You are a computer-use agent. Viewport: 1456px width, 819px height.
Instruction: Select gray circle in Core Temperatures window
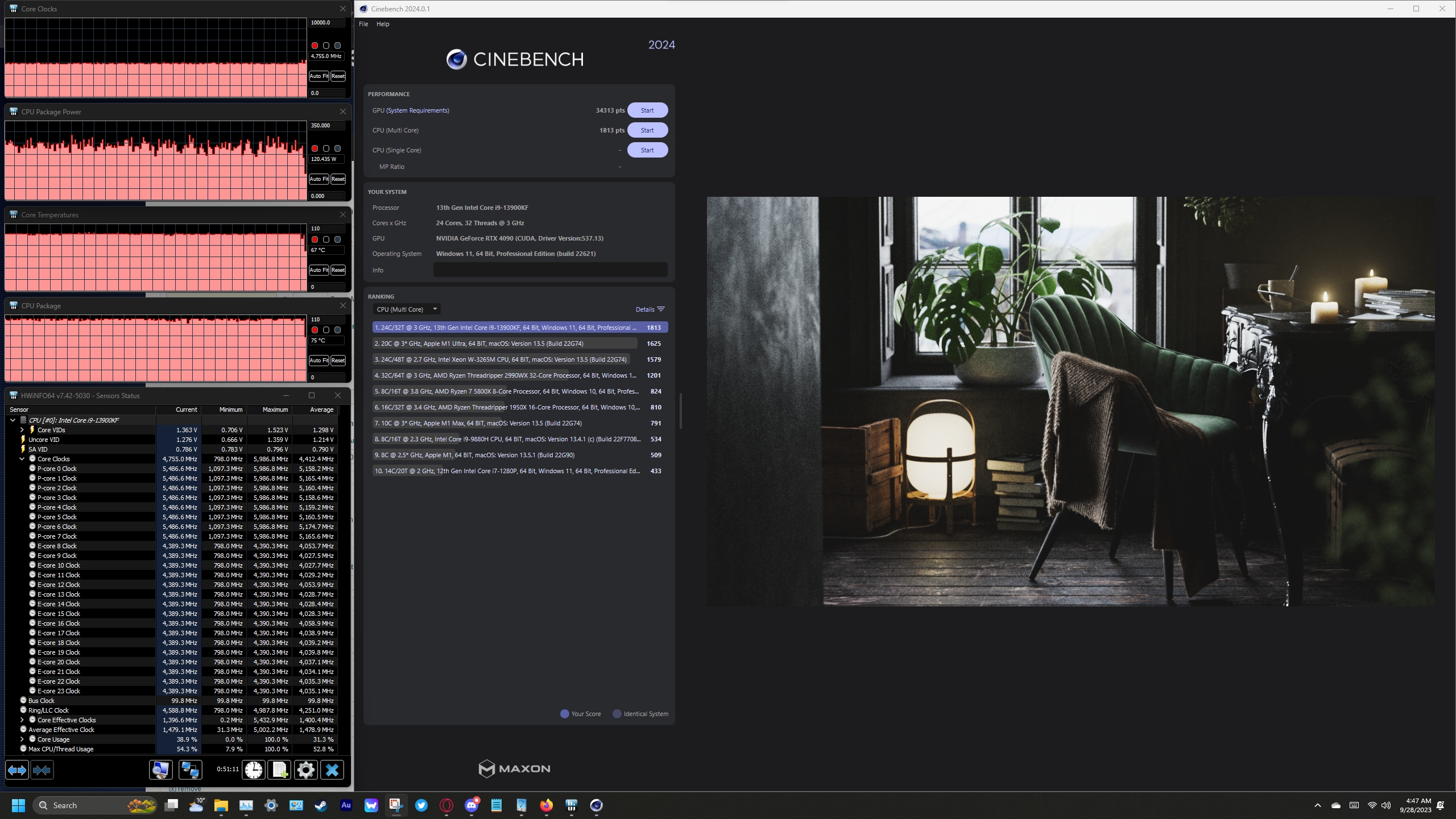[x=337, y=239]
